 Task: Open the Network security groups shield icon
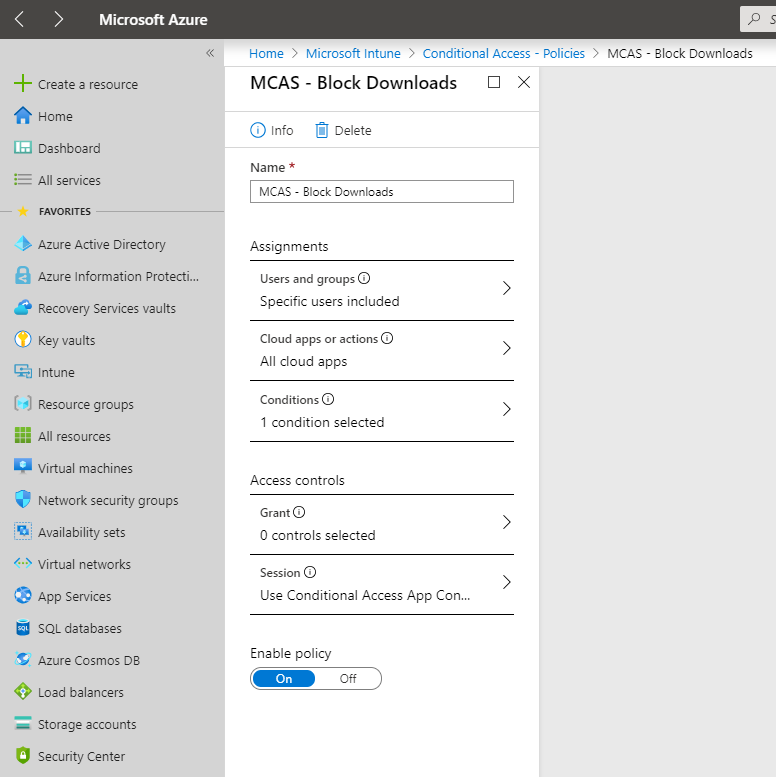pos(23,500)
